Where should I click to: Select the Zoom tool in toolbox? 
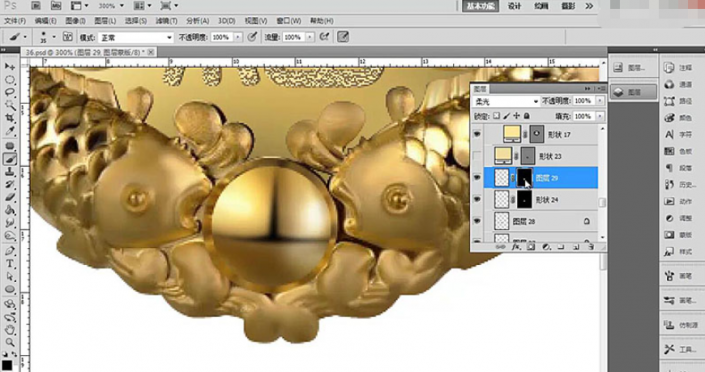pyautogui.click(x=9, y=343)
